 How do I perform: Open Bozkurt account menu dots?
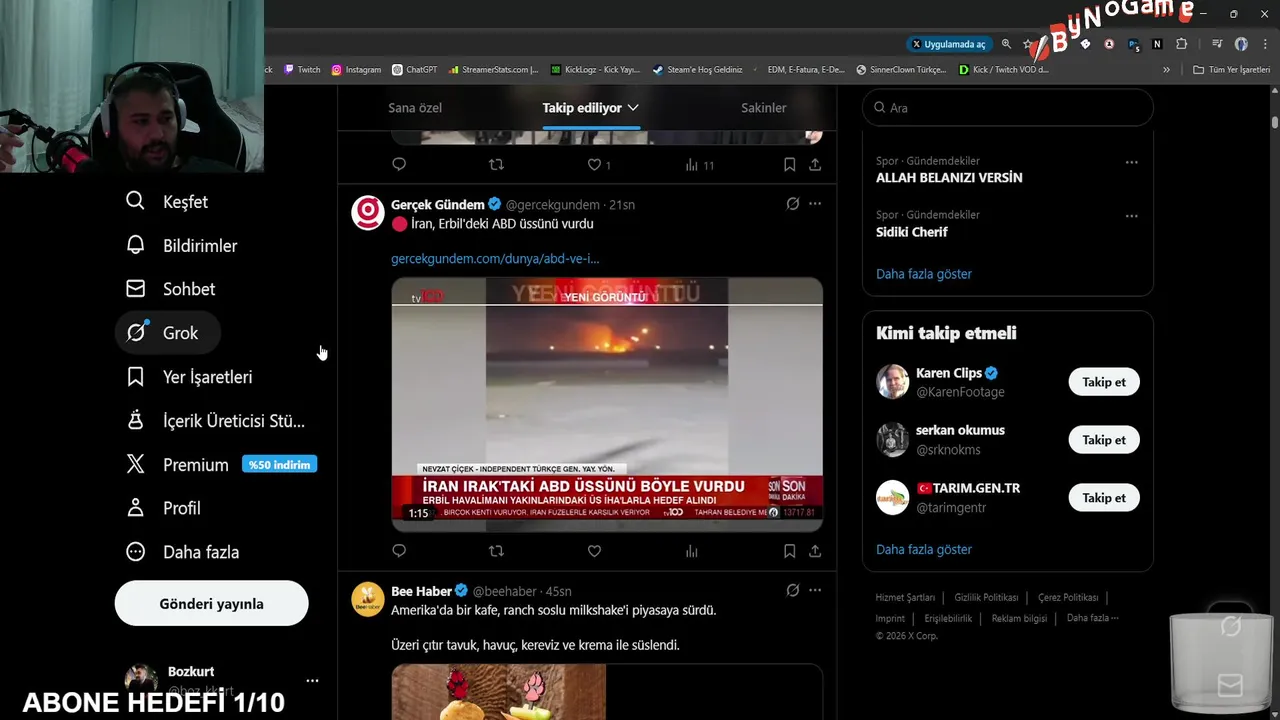coord(312,681)
